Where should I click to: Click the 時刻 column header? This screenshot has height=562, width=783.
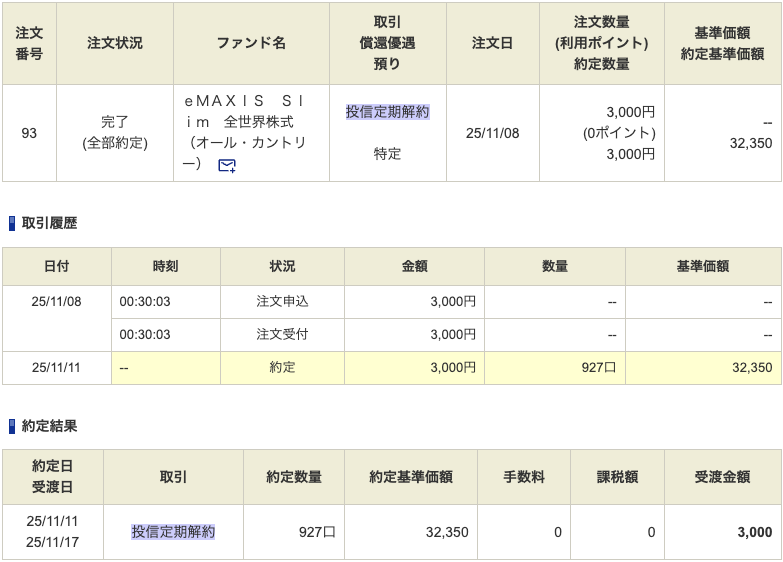tap(166, 266)
